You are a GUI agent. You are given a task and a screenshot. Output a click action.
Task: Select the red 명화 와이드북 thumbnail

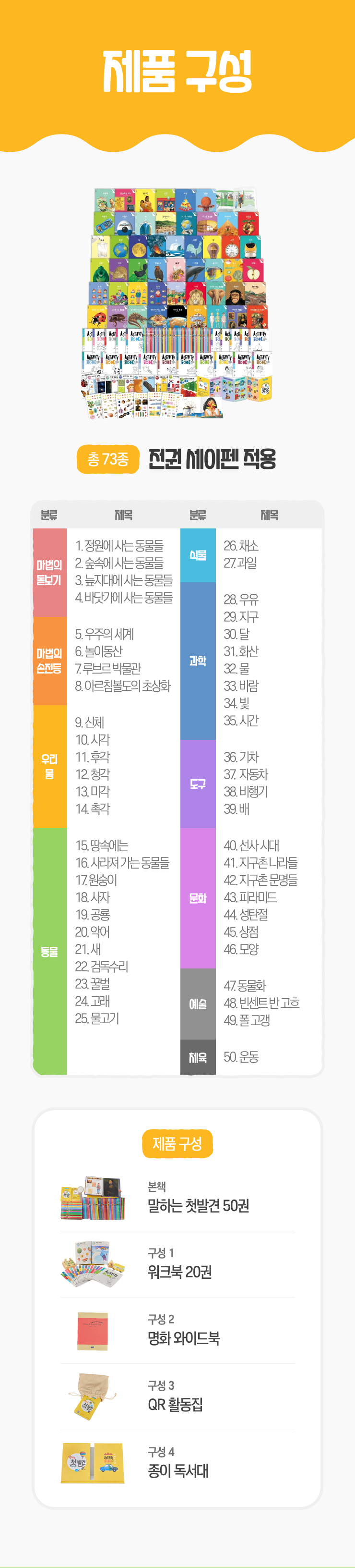coord(93,1331)
